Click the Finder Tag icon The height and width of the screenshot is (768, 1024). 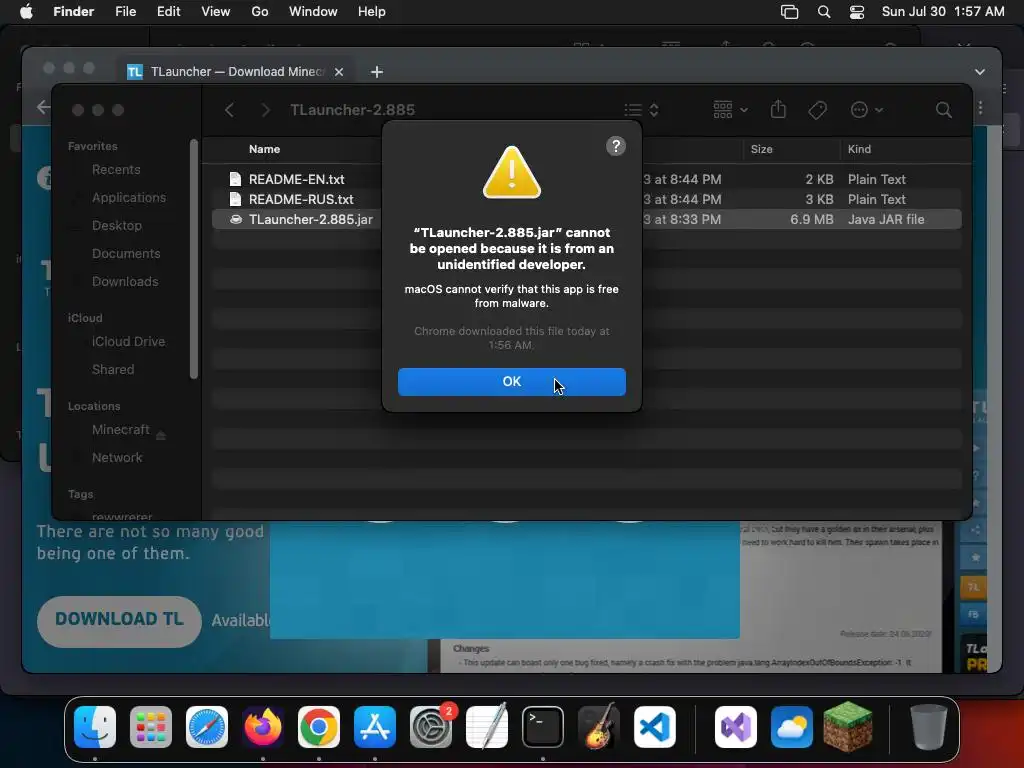817,110
